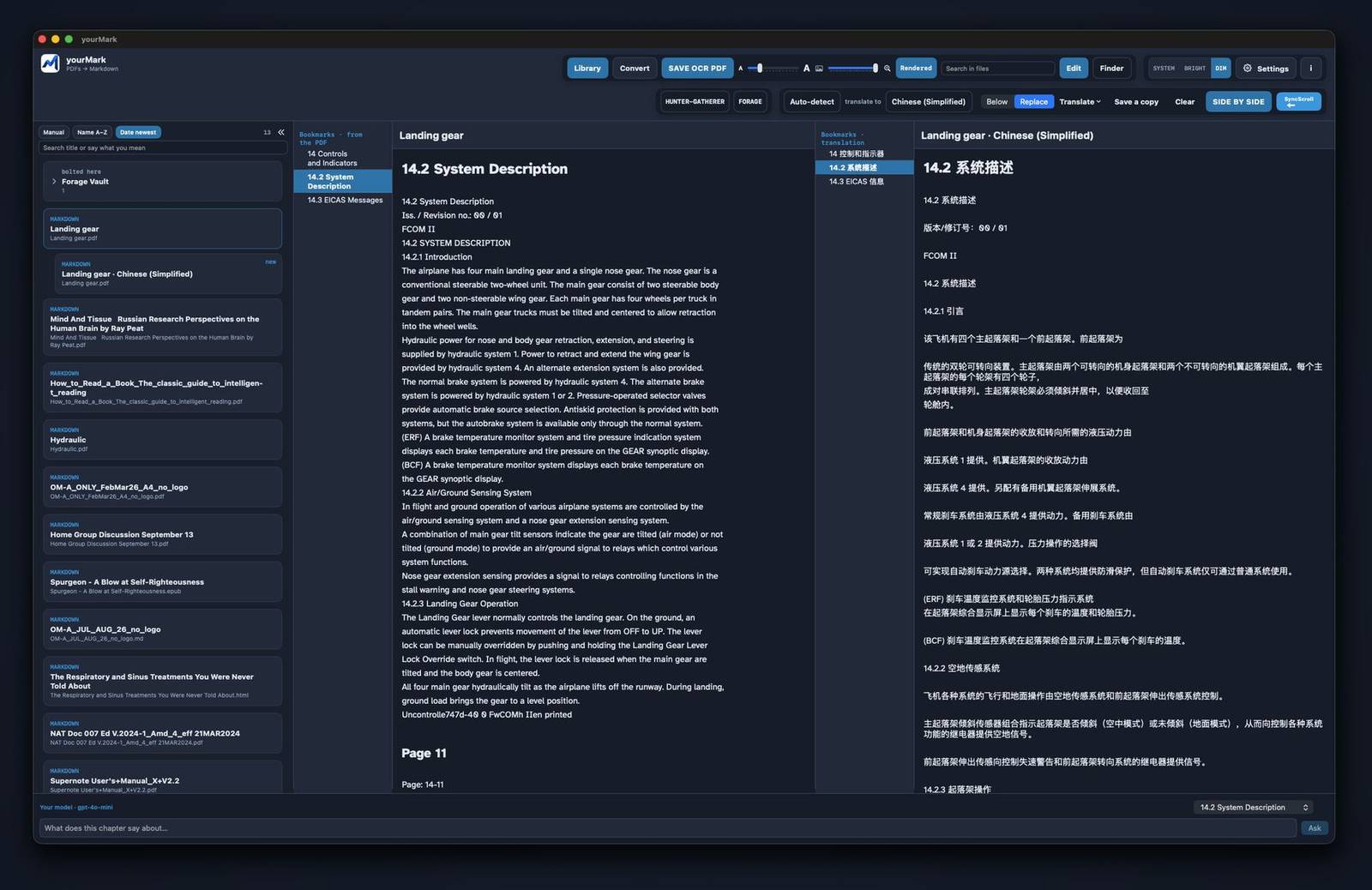Click the Convert button
The image size is (1372, 890).
(x=635, y=68)
